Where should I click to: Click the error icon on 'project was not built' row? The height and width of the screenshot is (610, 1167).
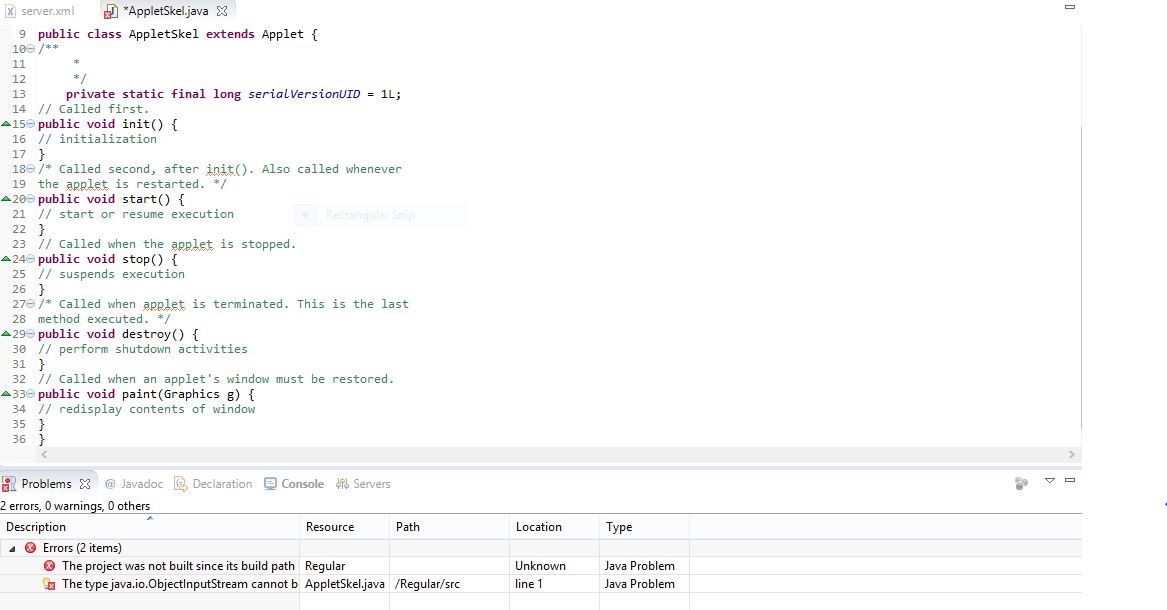[x=50, y=566]
